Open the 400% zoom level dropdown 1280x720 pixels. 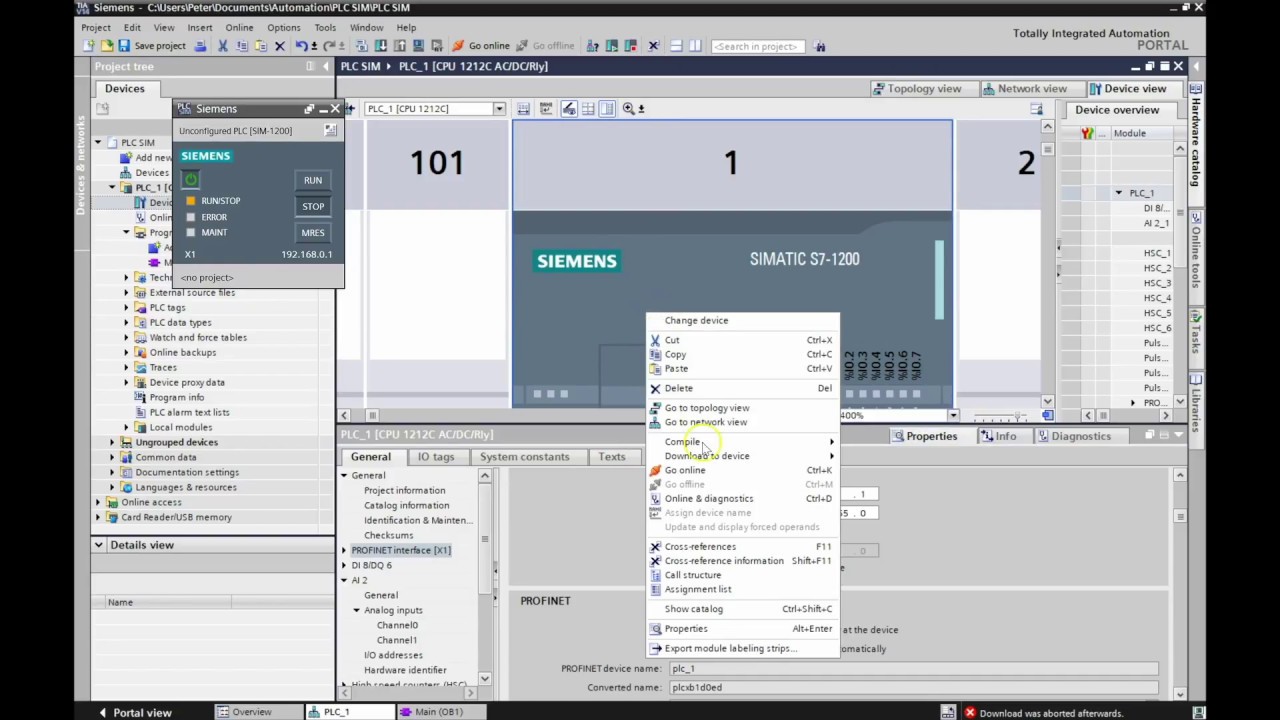coord(953,415)
